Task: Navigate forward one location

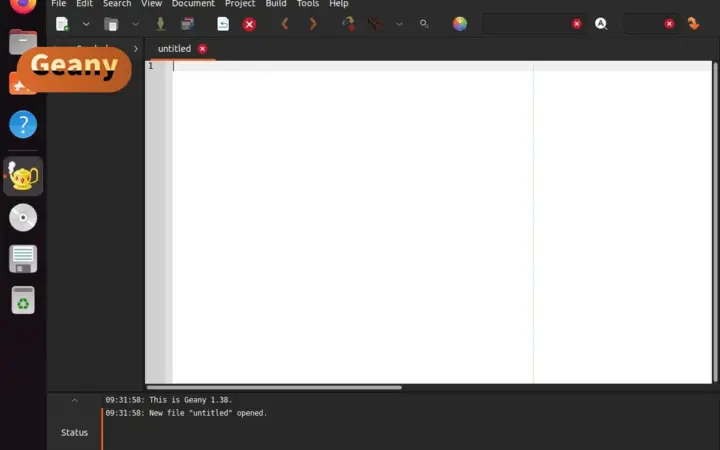Action: (313, 24)
